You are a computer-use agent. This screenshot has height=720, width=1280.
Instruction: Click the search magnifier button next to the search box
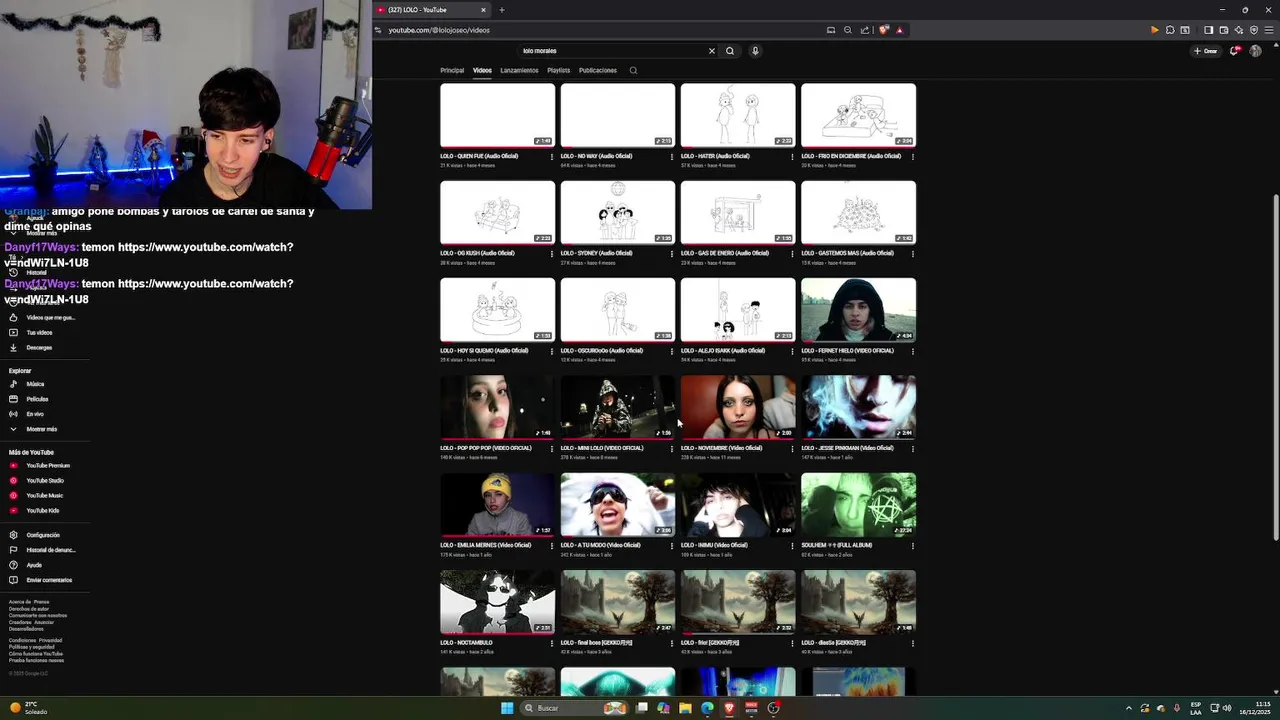pyautogui.click(x=730, y=51)
